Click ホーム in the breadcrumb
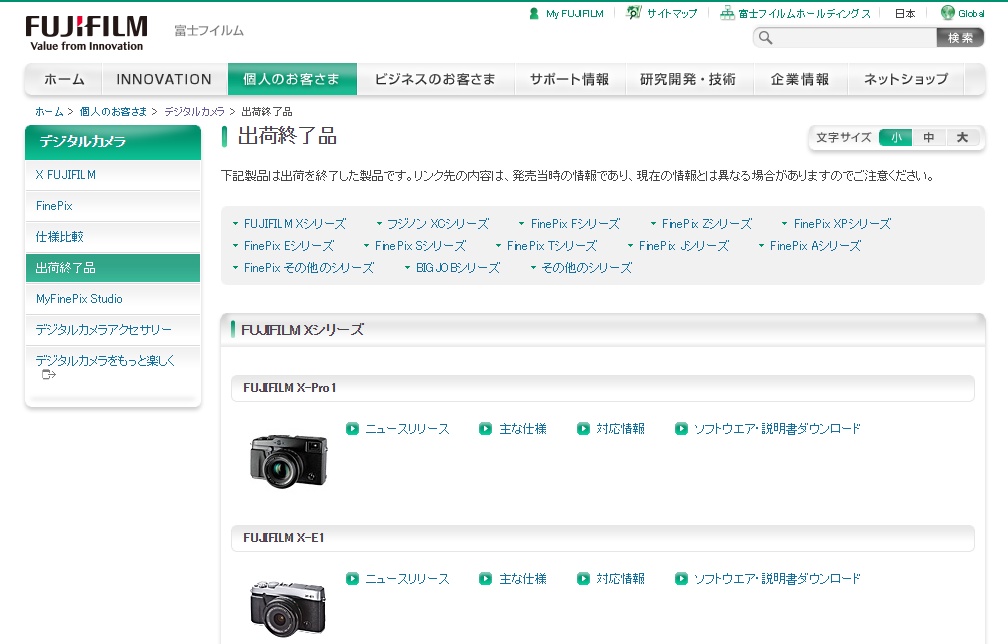Viewport: 1008px width, 644px height. (50, 112)
